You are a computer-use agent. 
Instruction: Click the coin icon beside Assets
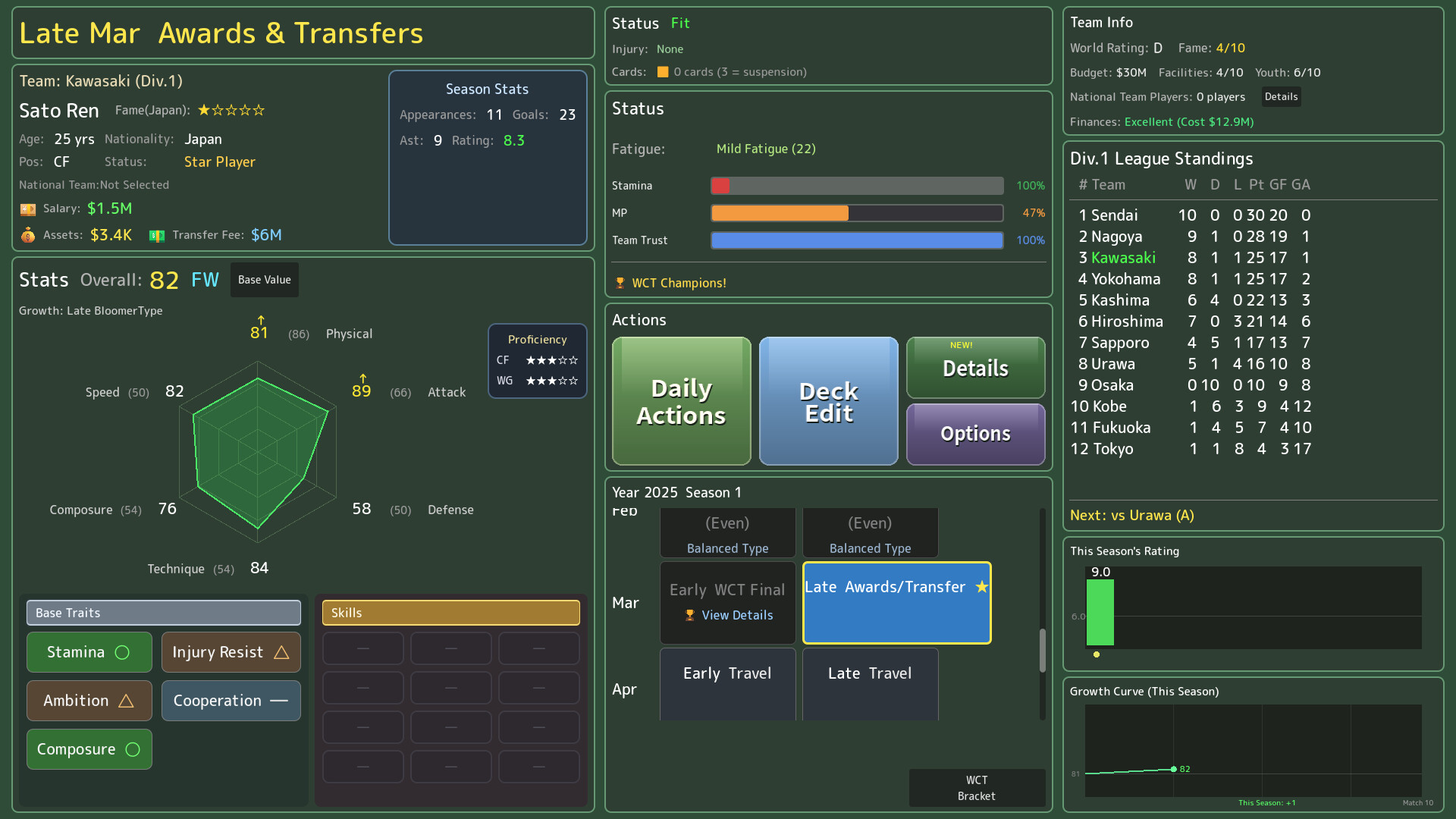pyautogui.click(x=28, y=235)
